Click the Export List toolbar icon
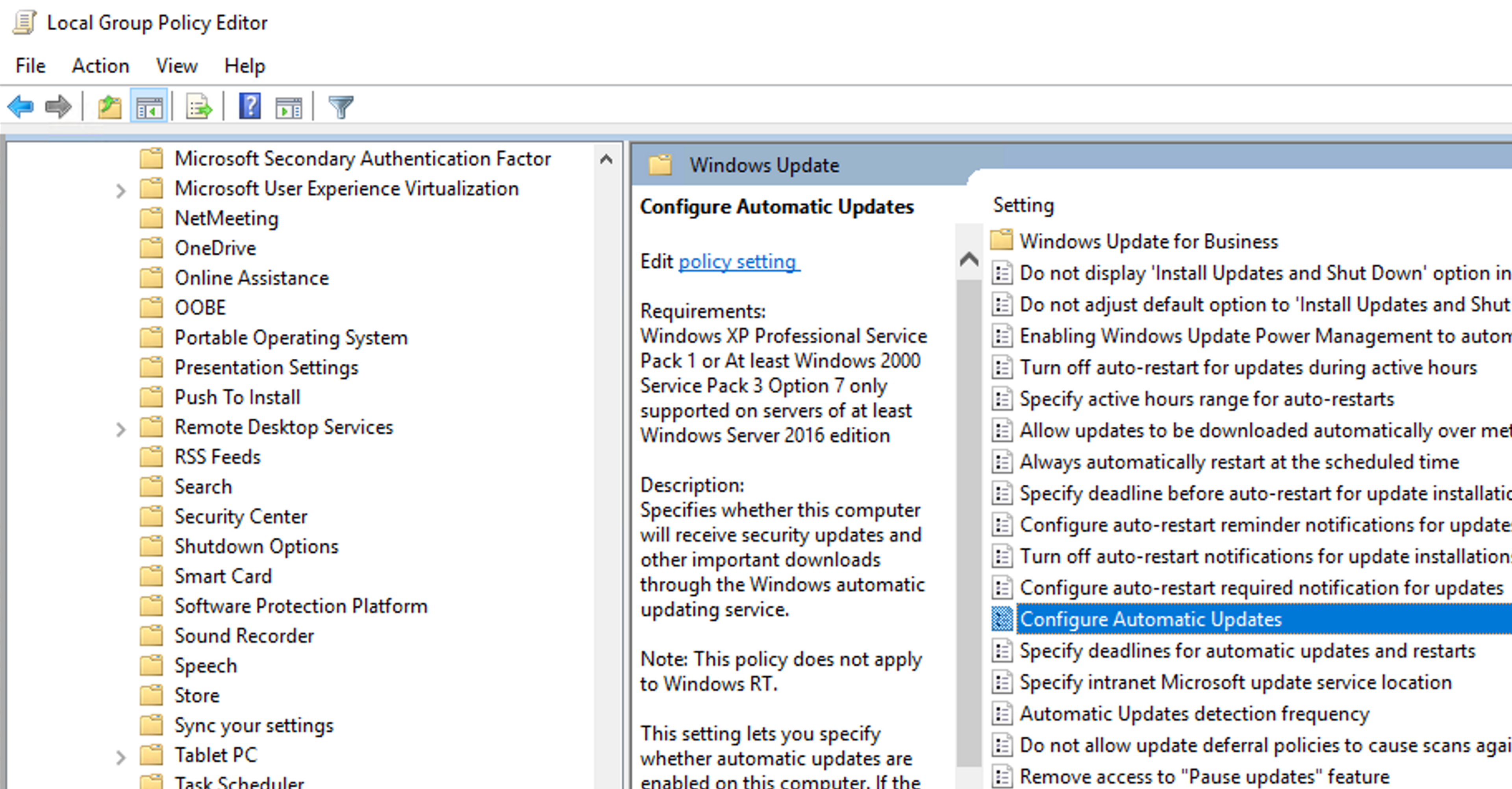 (199, 107)
